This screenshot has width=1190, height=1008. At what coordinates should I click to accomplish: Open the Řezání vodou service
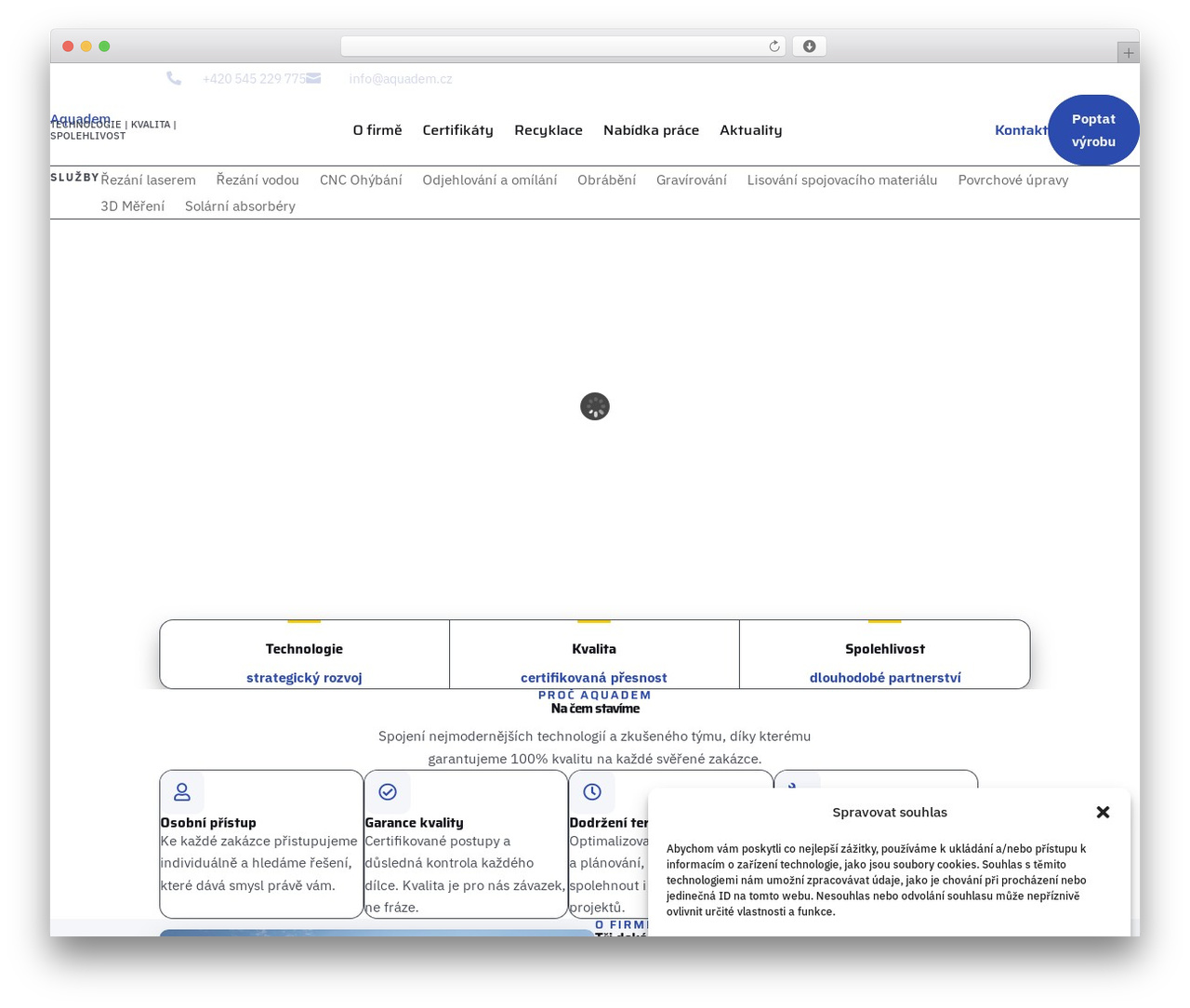pos(258,180)
